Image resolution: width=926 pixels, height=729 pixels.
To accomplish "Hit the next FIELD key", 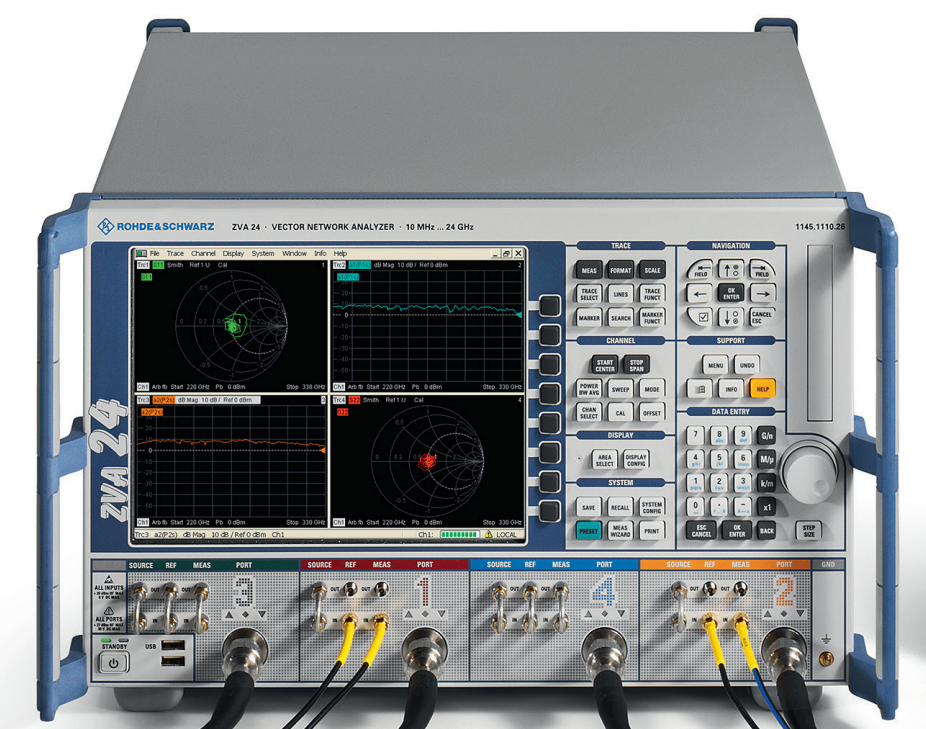I will pyautogui.click(x=762, y=270).
